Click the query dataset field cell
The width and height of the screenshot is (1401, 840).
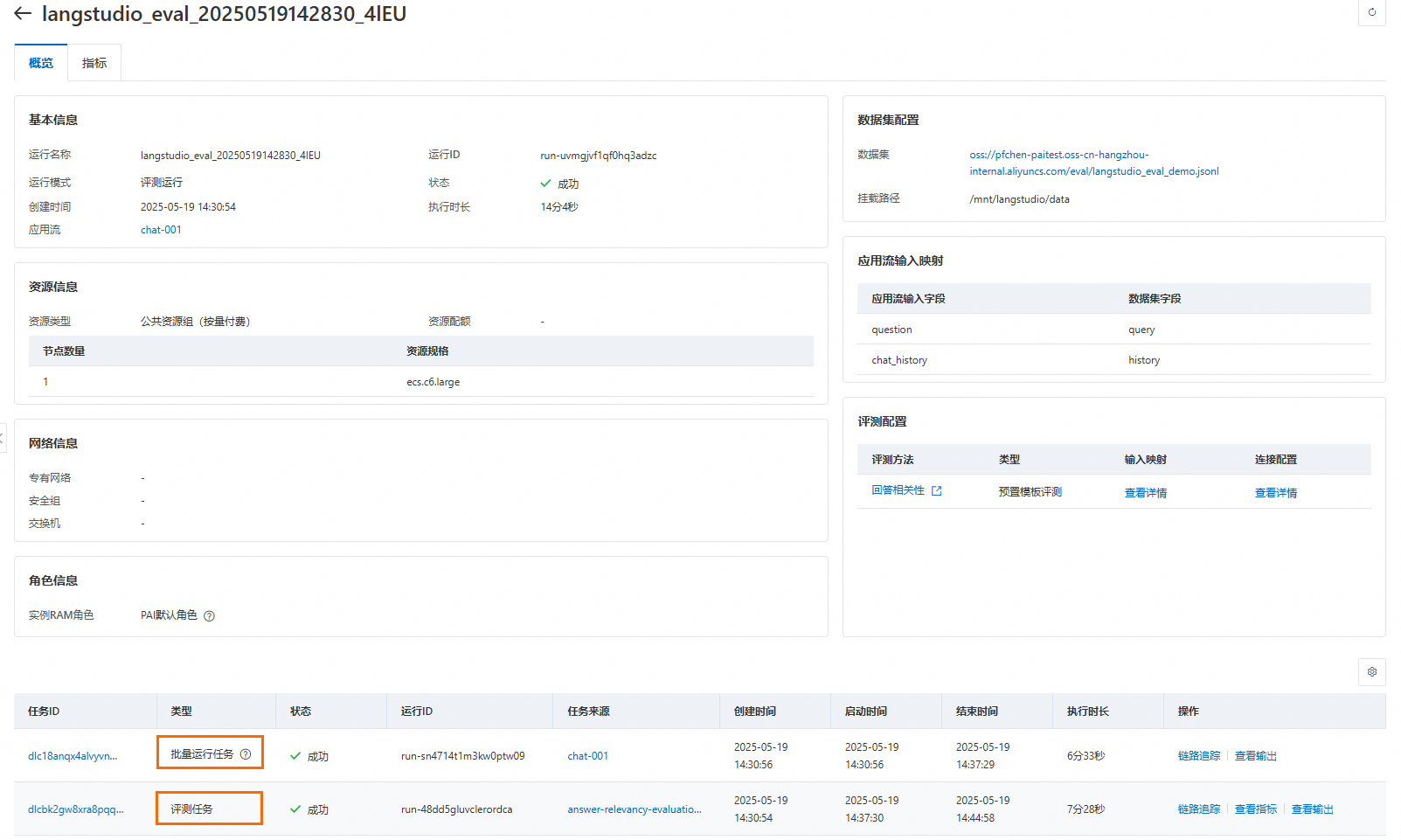[1141, 330]
